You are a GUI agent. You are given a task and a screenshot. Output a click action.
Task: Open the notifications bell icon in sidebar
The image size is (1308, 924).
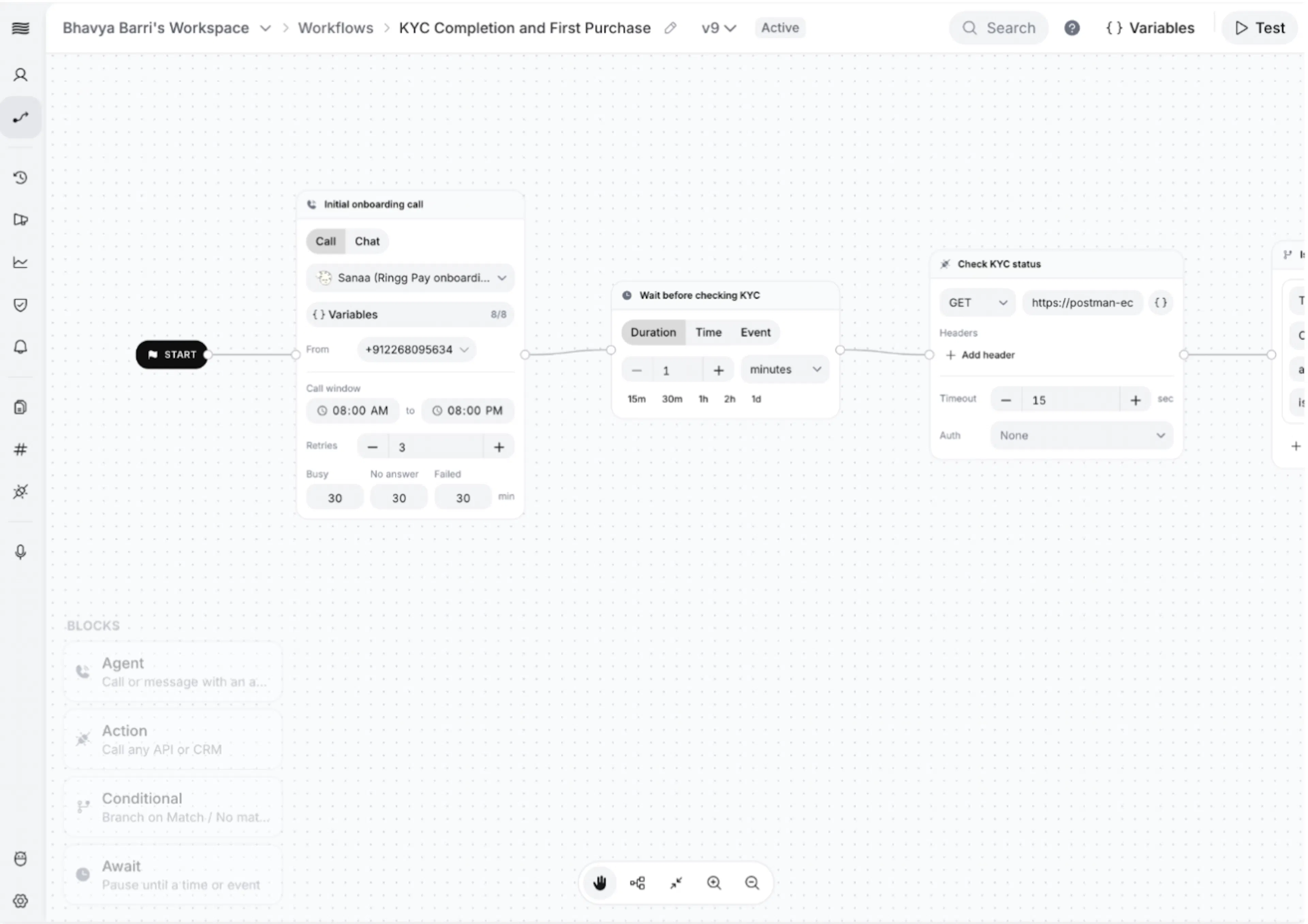[x=20, y=347]
